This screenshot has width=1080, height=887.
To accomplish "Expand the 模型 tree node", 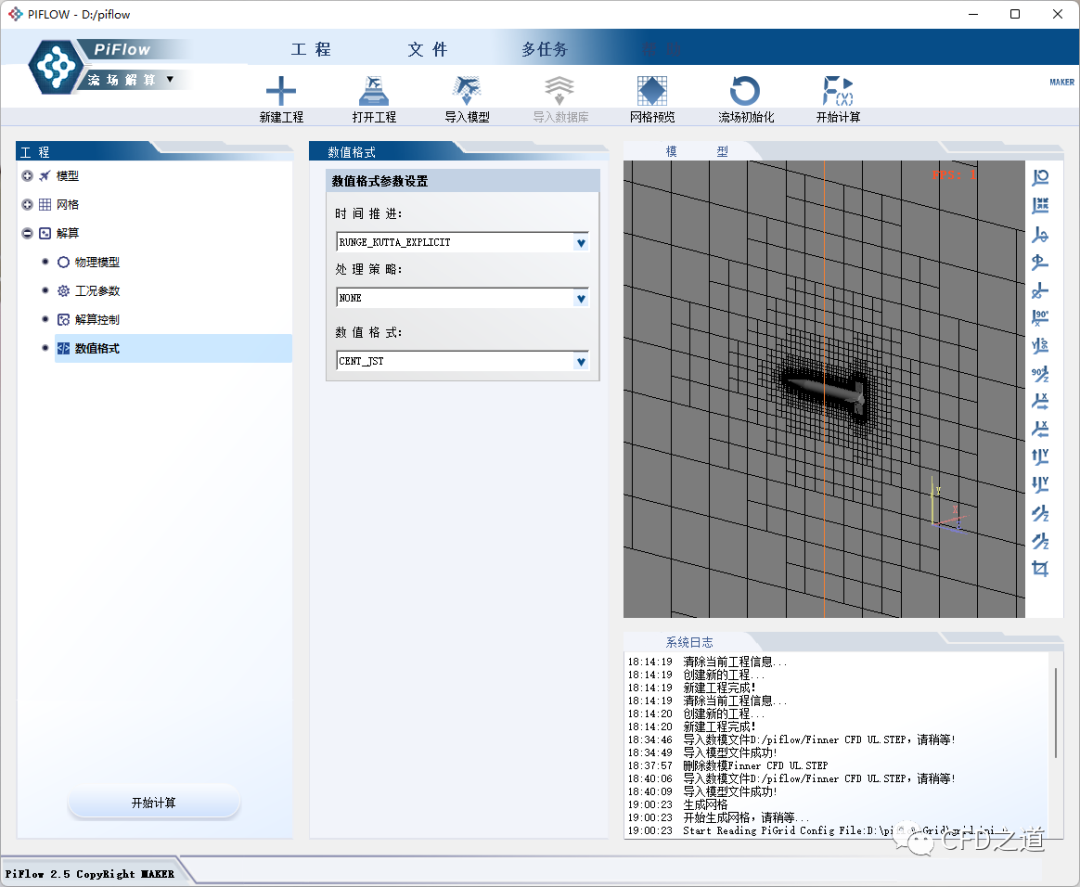I will 27,176.
